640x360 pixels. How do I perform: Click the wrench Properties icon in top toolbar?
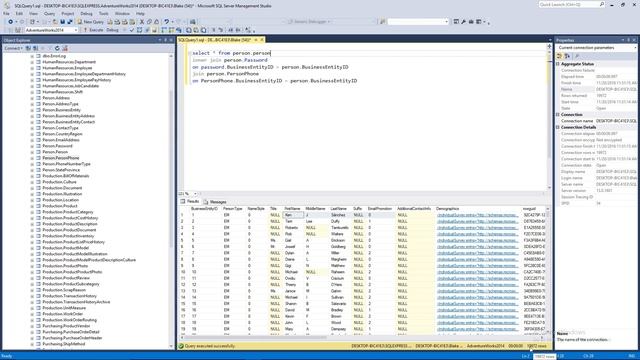coord(464,22)
